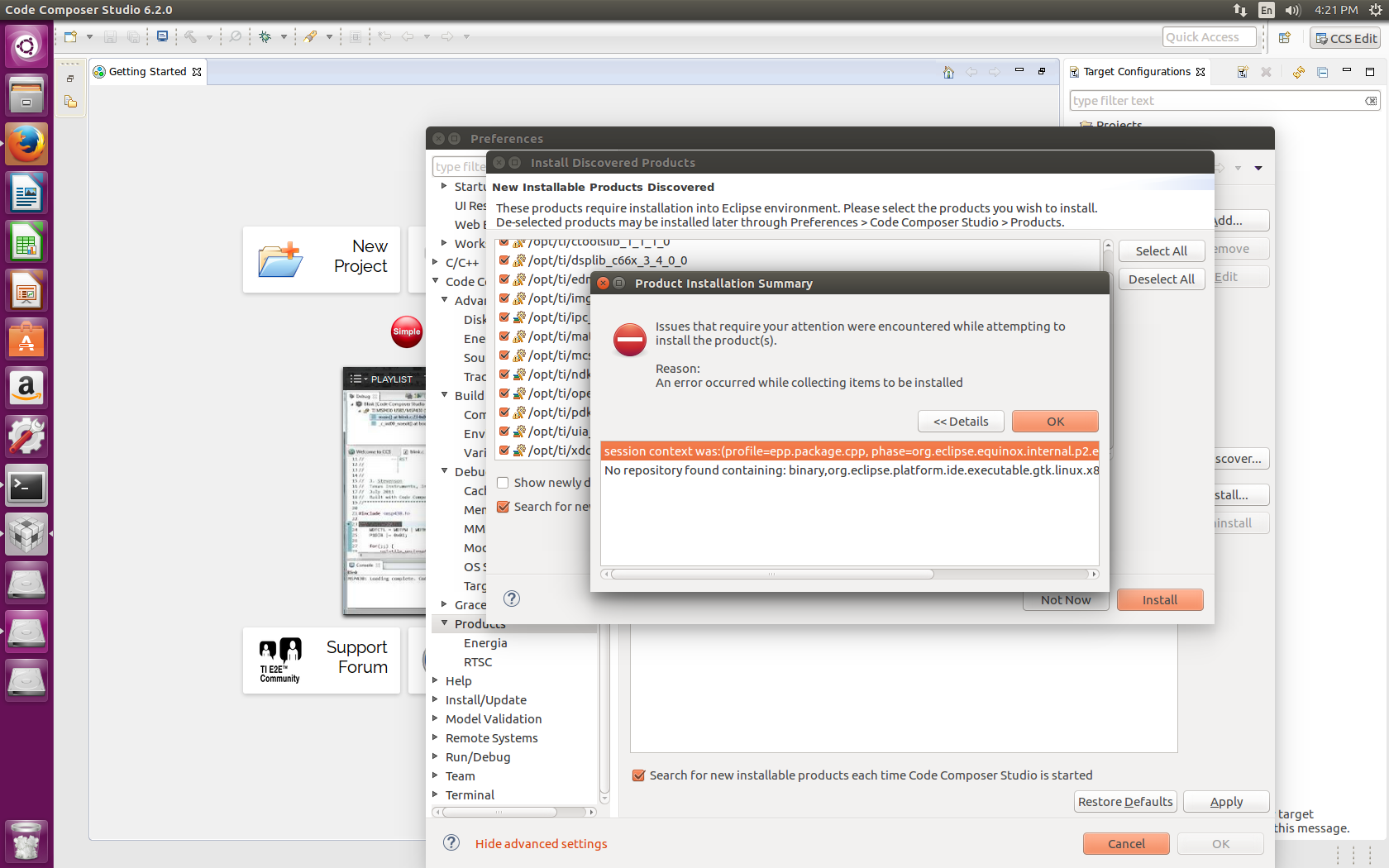Viewport: 1389px width, 868px height.
Task: Switch to the CCS Edit perspective
Action: (1345, 38)
